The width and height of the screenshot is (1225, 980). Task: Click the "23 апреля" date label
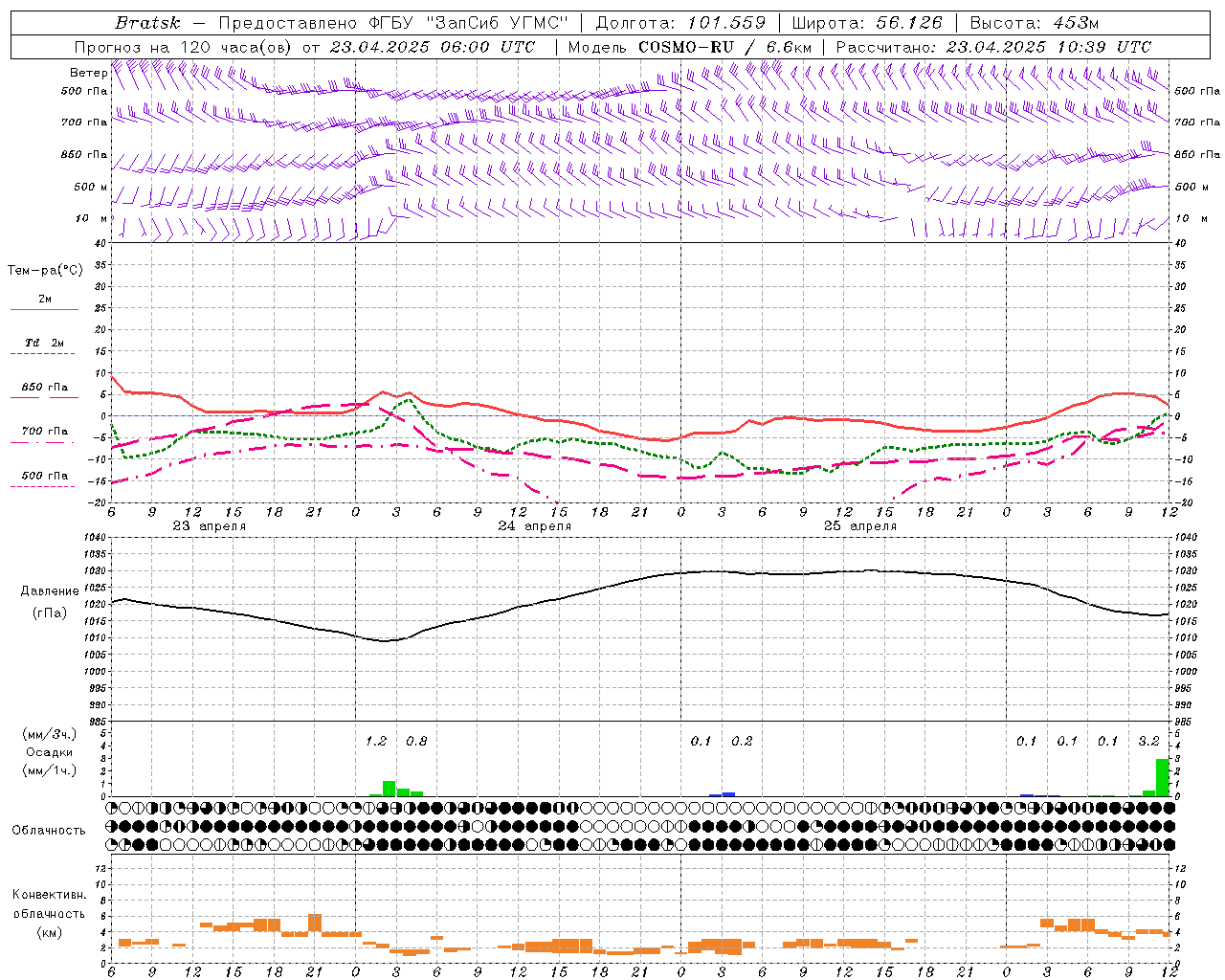click(x=209, y=525)
